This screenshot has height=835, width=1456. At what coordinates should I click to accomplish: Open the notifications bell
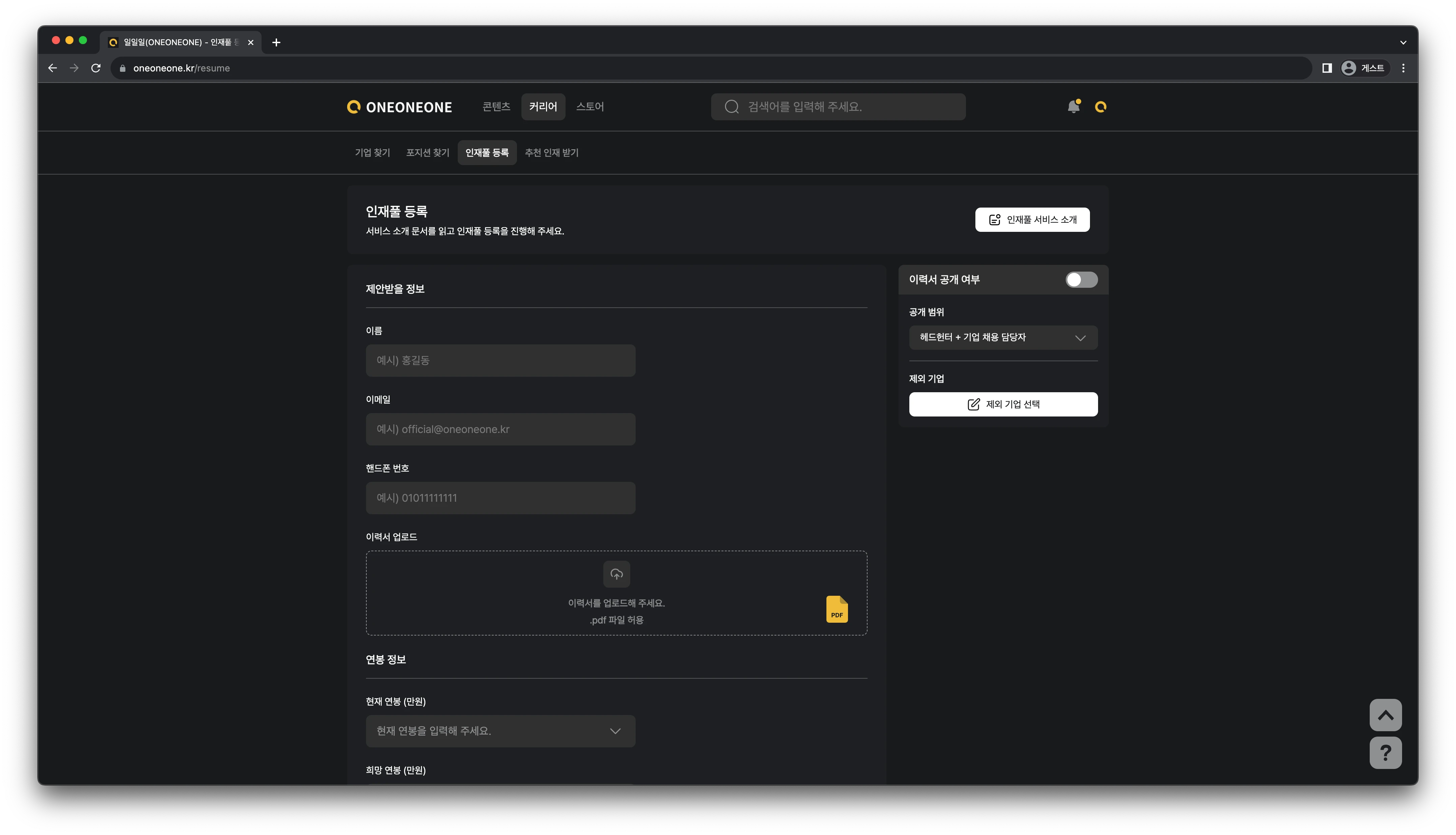(x=1073, y=107)
